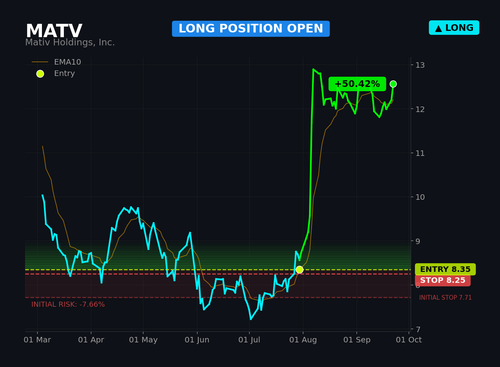Click the MATV ticker symbol
The width and height of the screenshot is (500, 367).
click(54, 31)
